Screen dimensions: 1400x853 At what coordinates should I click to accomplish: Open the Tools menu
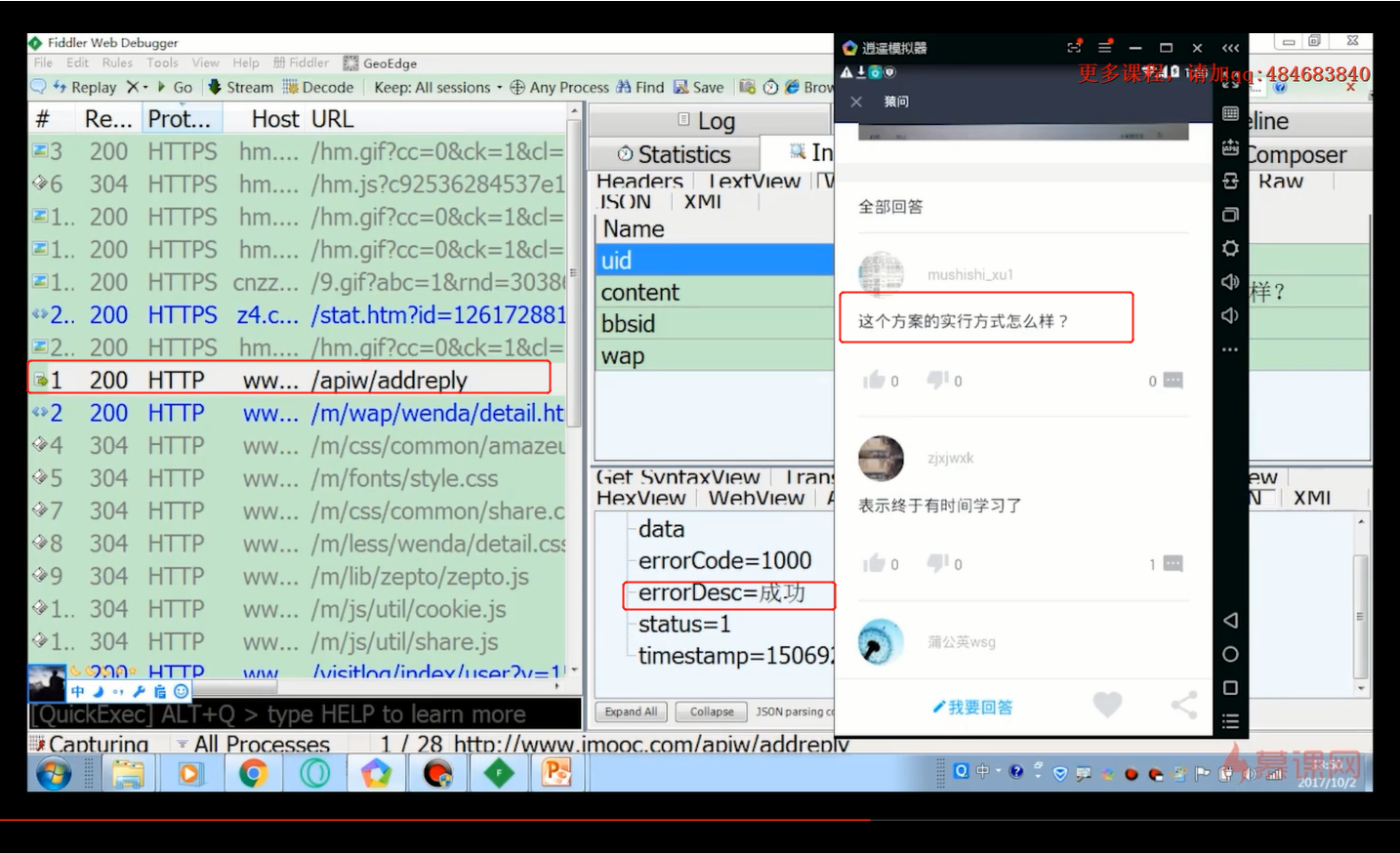point(162,62)
